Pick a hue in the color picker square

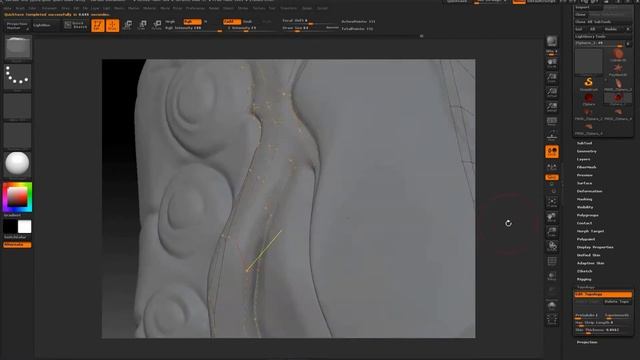pyautogui.click(x=18, y=198)
